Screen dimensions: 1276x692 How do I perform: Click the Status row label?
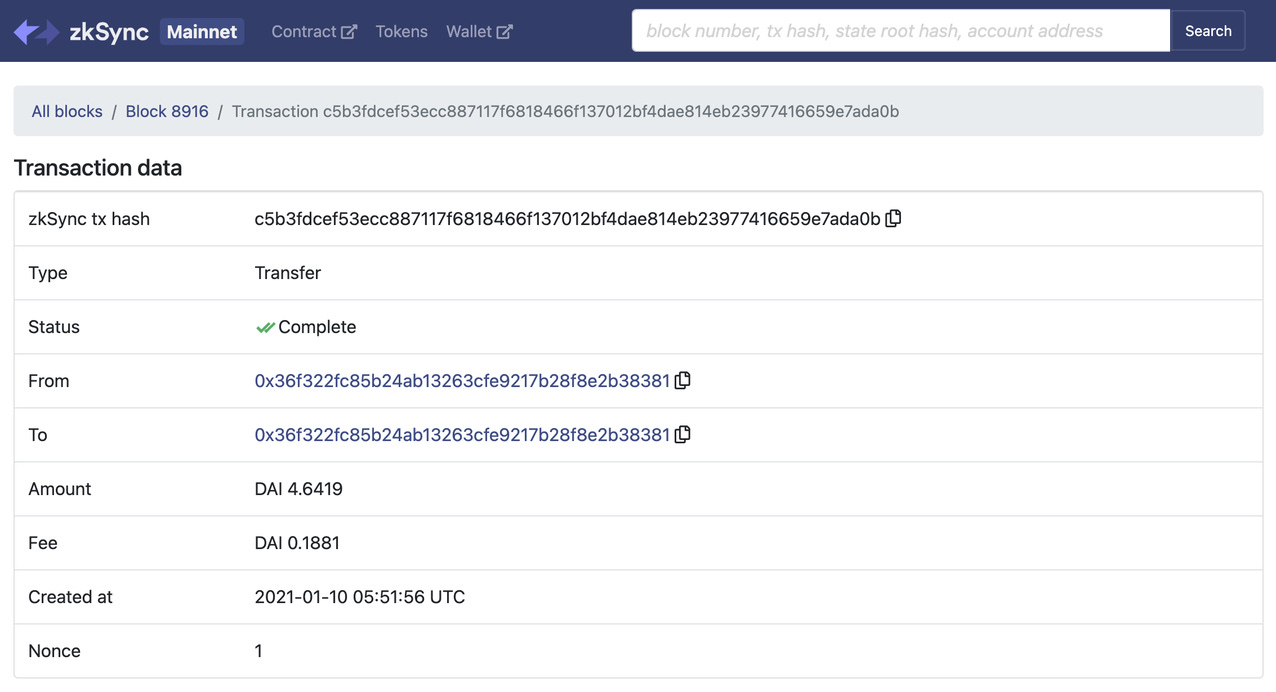pyautogui.click(x=54, y=326)
